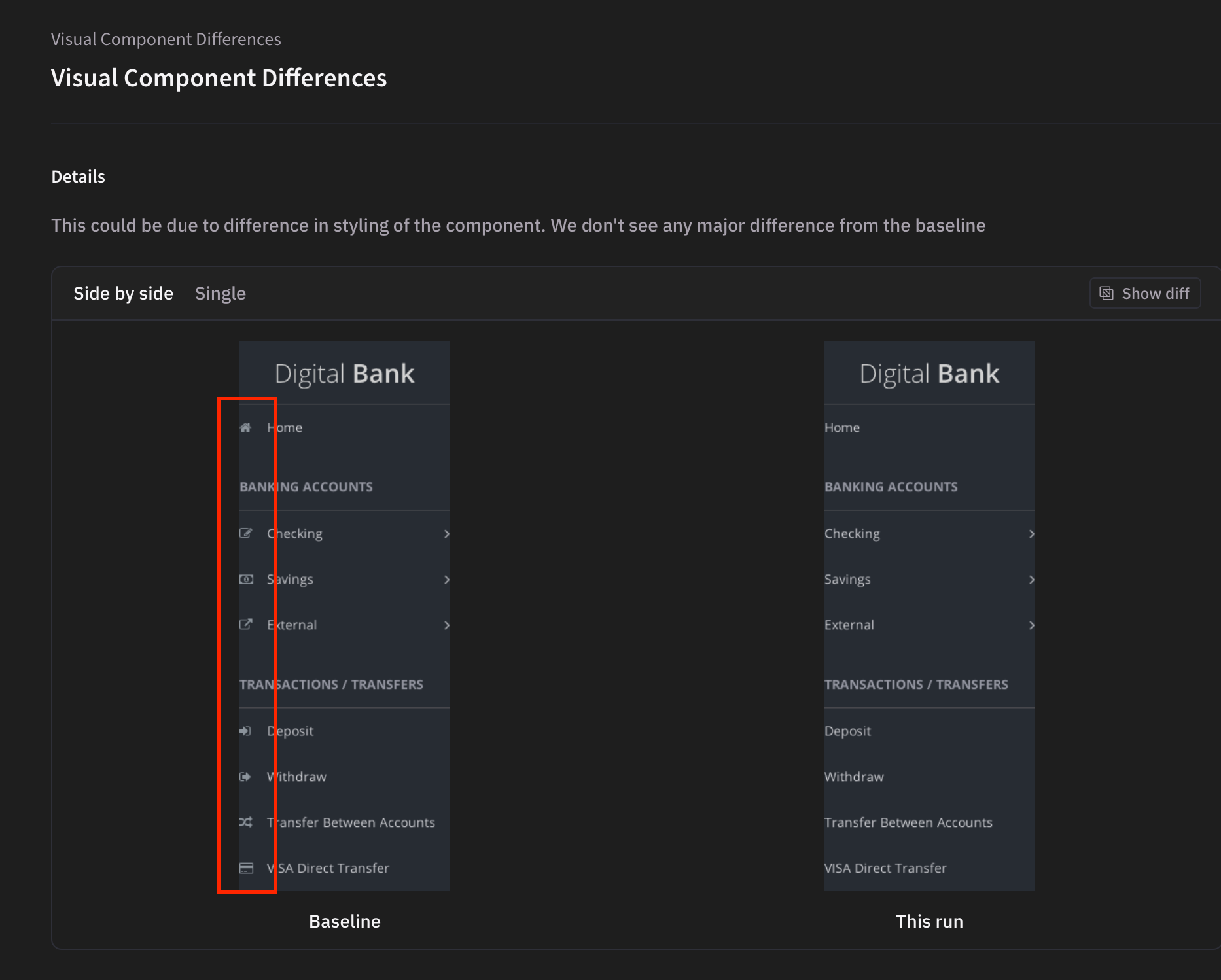Click the Checking edit icon in Baseline
Screen dimensions: 1221x980
(245, 533)
